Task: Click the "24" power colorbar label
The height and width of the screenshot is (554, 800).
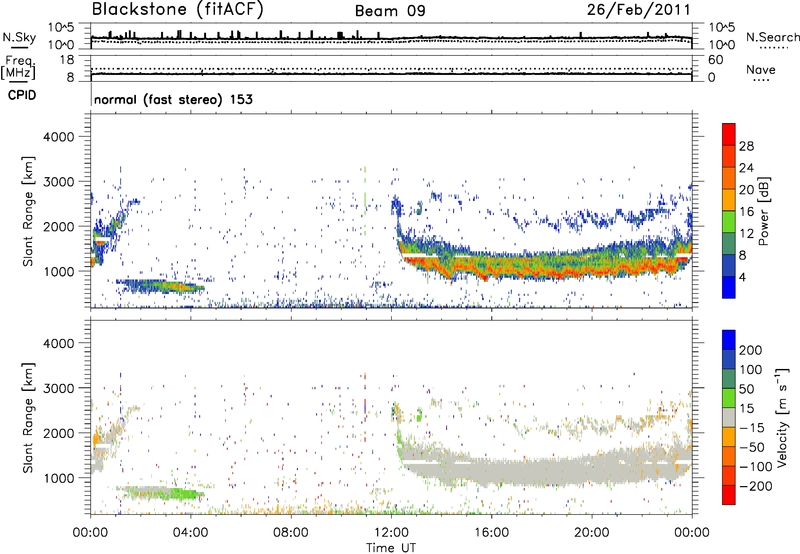Action: coord(746,168)
